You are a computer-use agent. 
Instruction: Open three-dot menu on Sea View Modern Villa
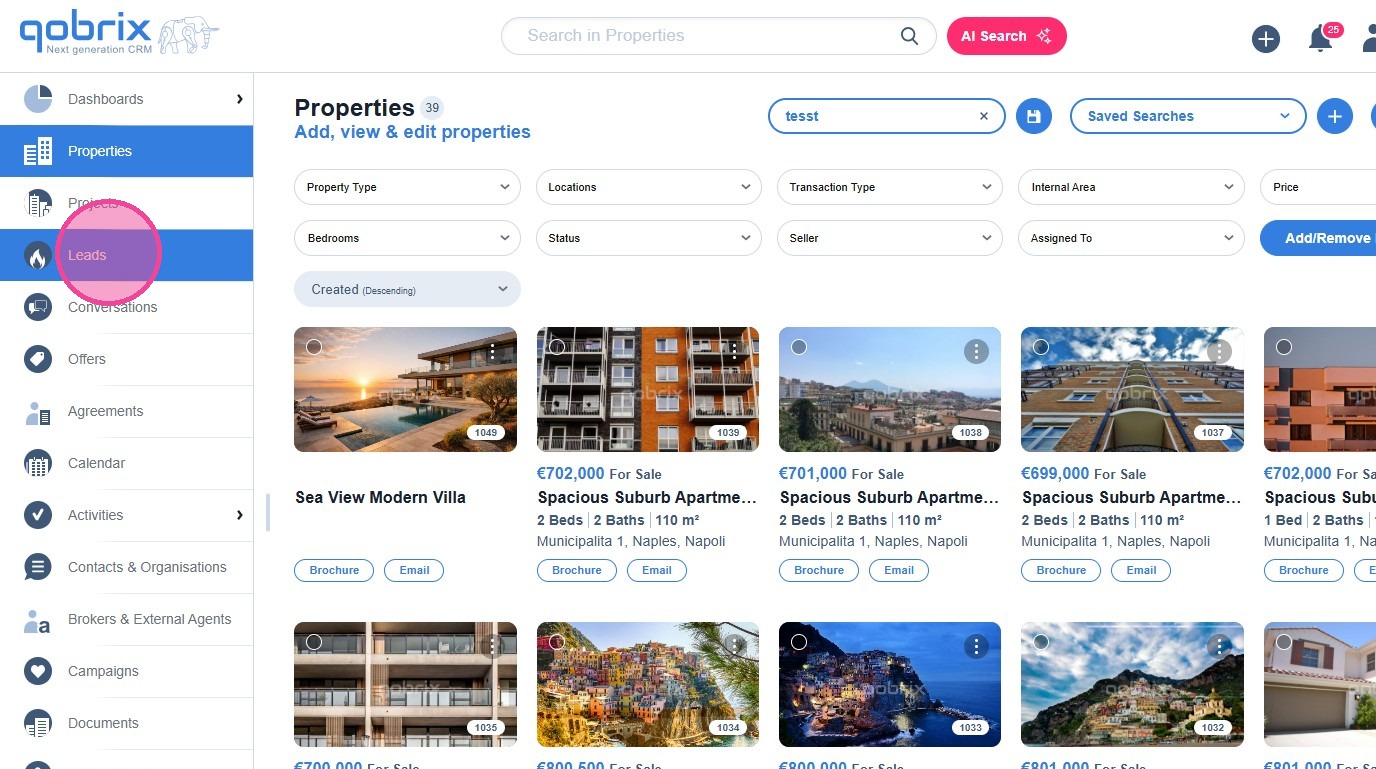point(493,352)
